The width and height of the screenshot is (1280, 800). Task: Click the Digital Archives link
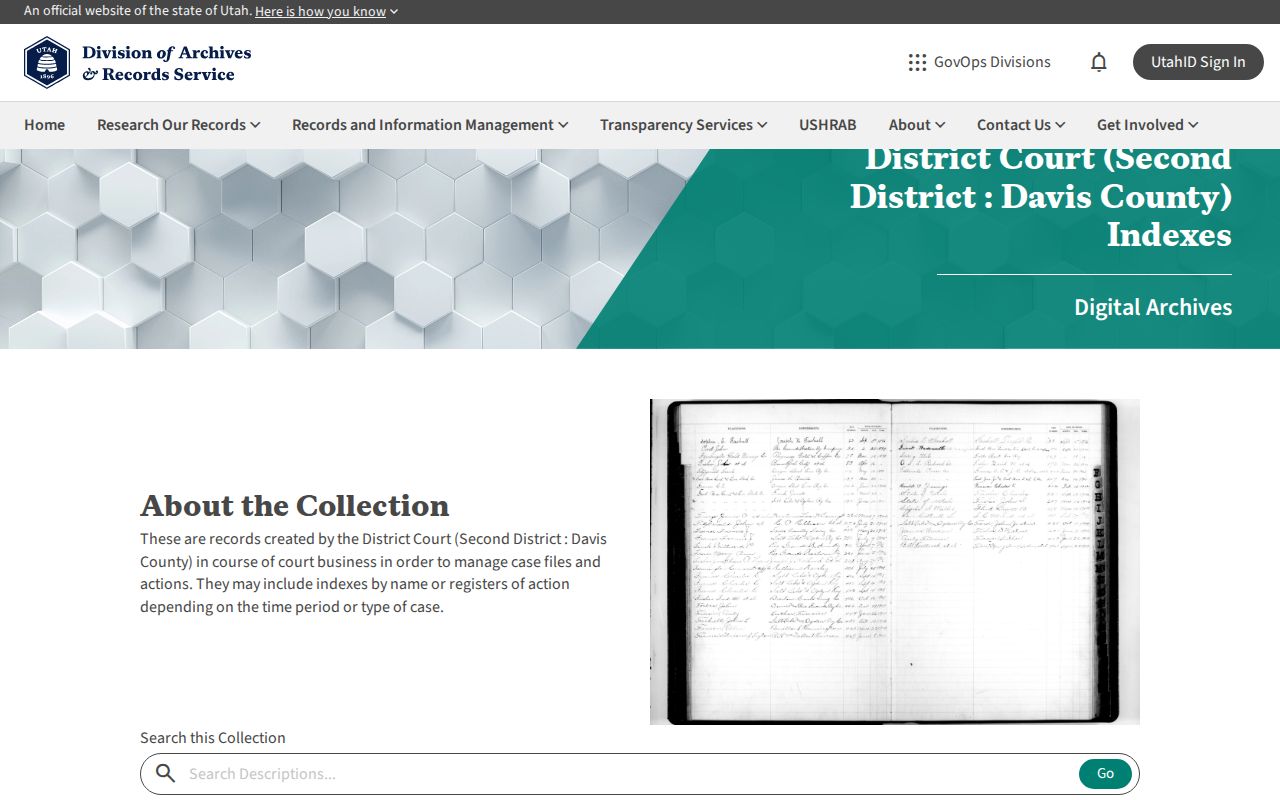click(x=1153, y=307)
